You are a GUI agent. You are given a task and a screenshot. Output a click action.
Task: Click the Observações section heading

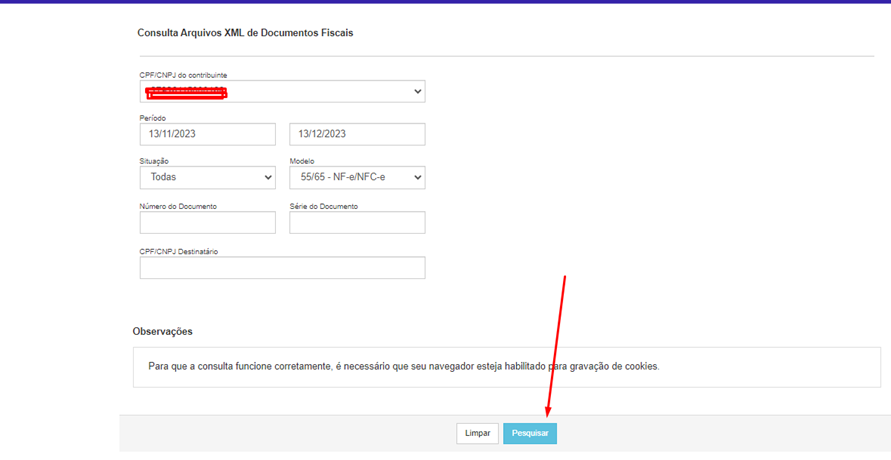coord(162,331)
